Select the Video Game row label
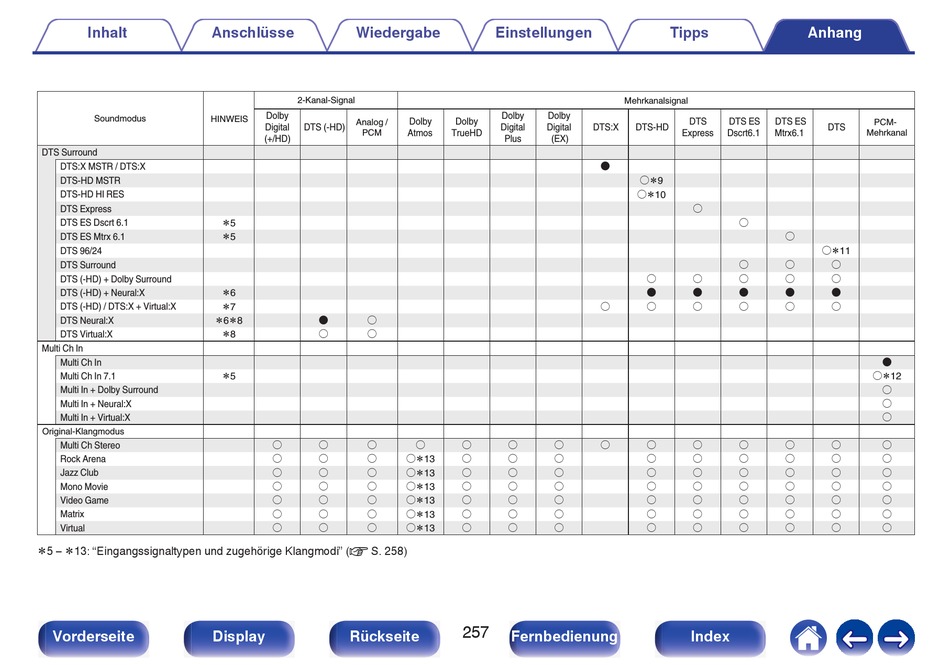 tap(84, 501)
